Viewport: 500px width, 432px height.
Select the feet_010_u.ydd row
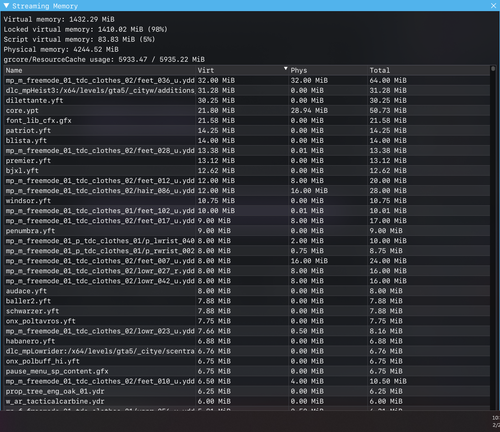pyautogui.click(x=247, y=381)
